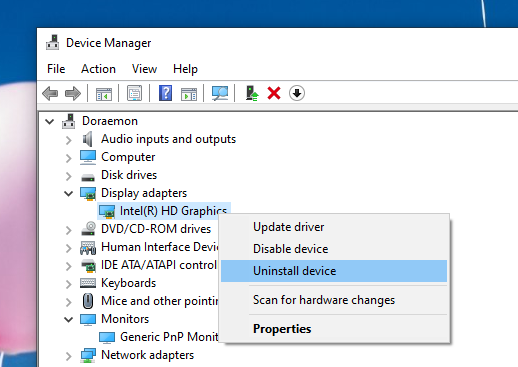The image size is (518, 367).
Task: Click the red X Uninstall device icon
Action: (274, 93)
